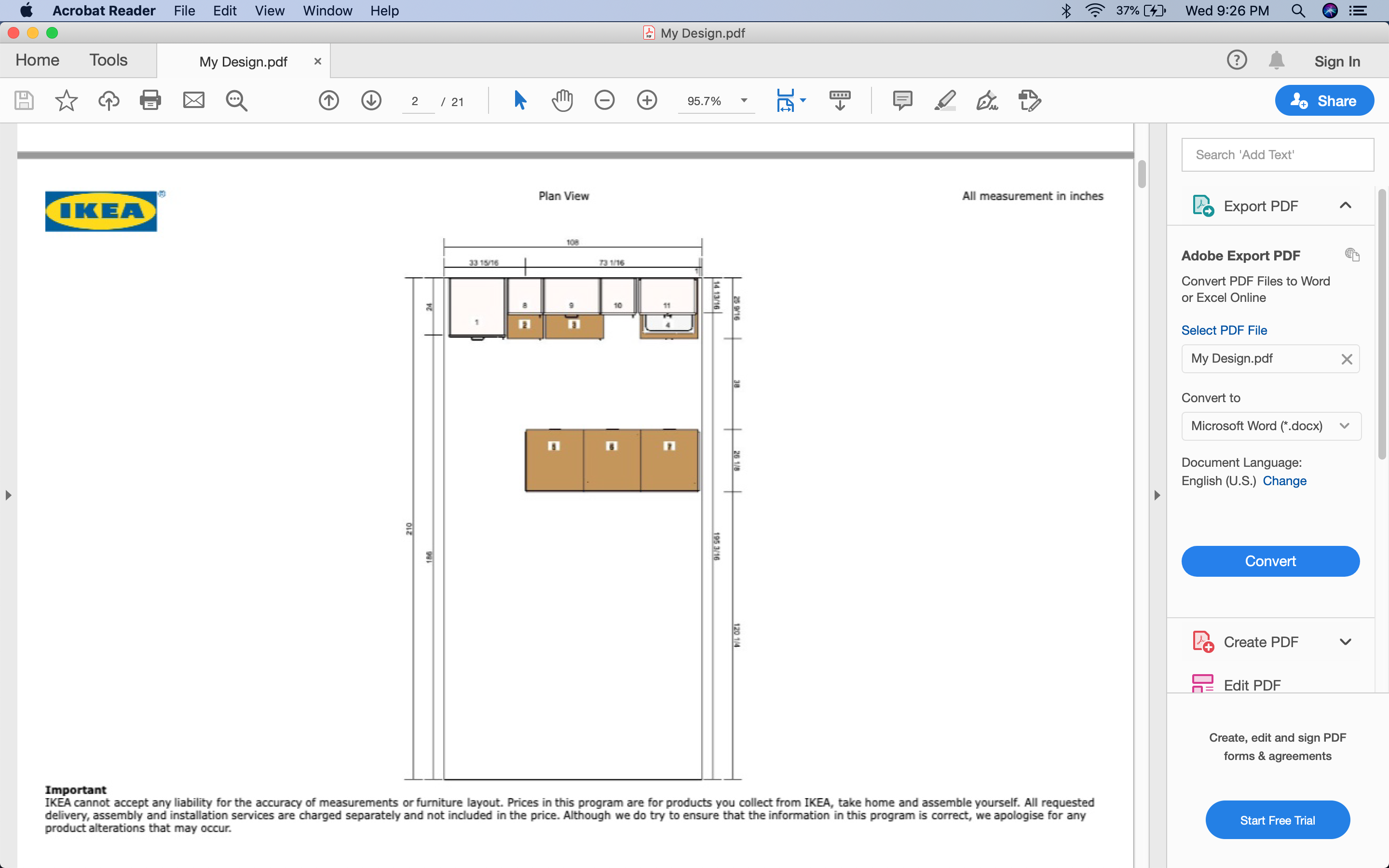The height and width of the screenshot is (868, 1389).
Task: Click the page number field
Action: (x=418, y=101)
